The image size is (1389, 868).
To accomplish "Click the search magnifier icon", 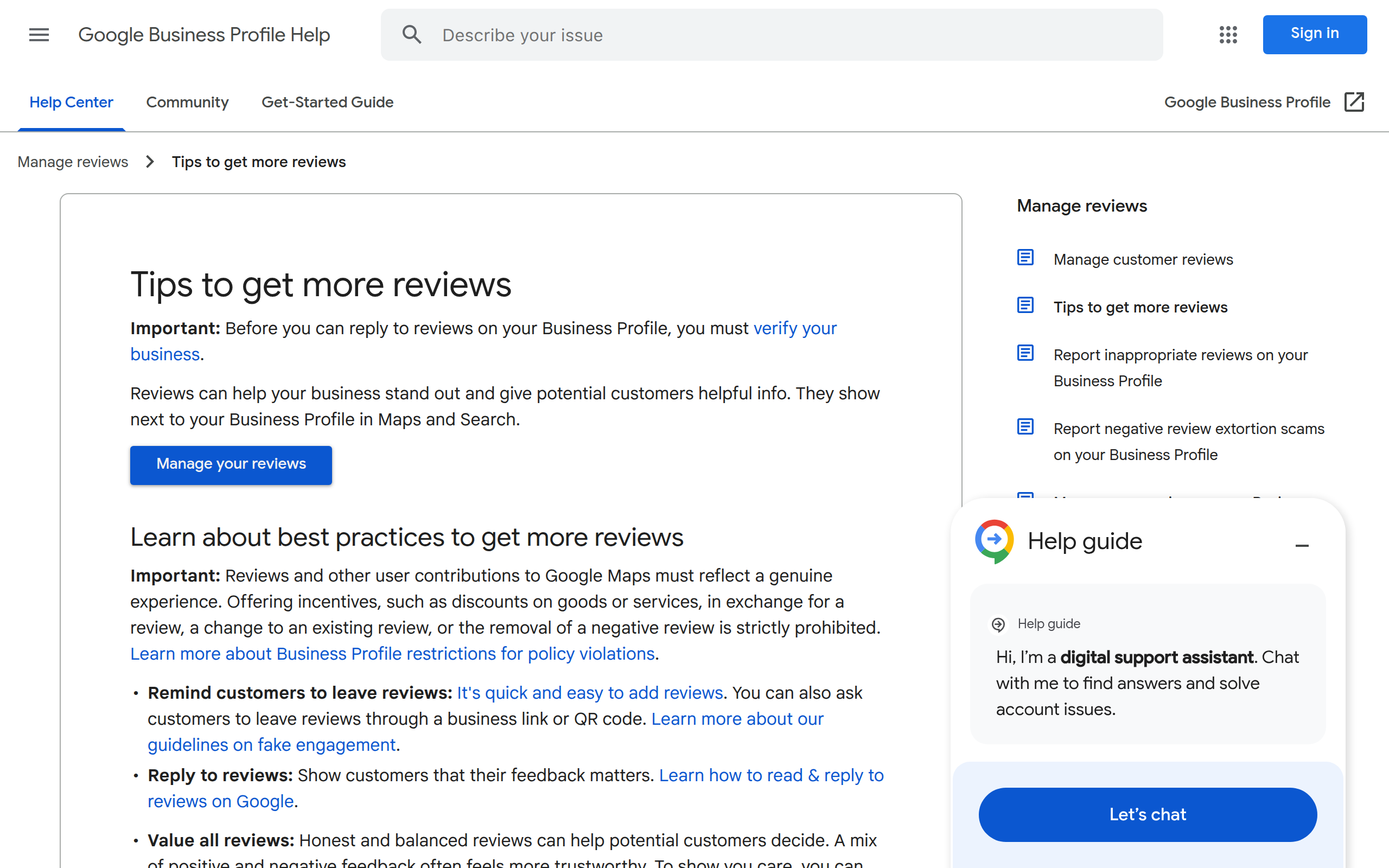I will click(412, 34).
